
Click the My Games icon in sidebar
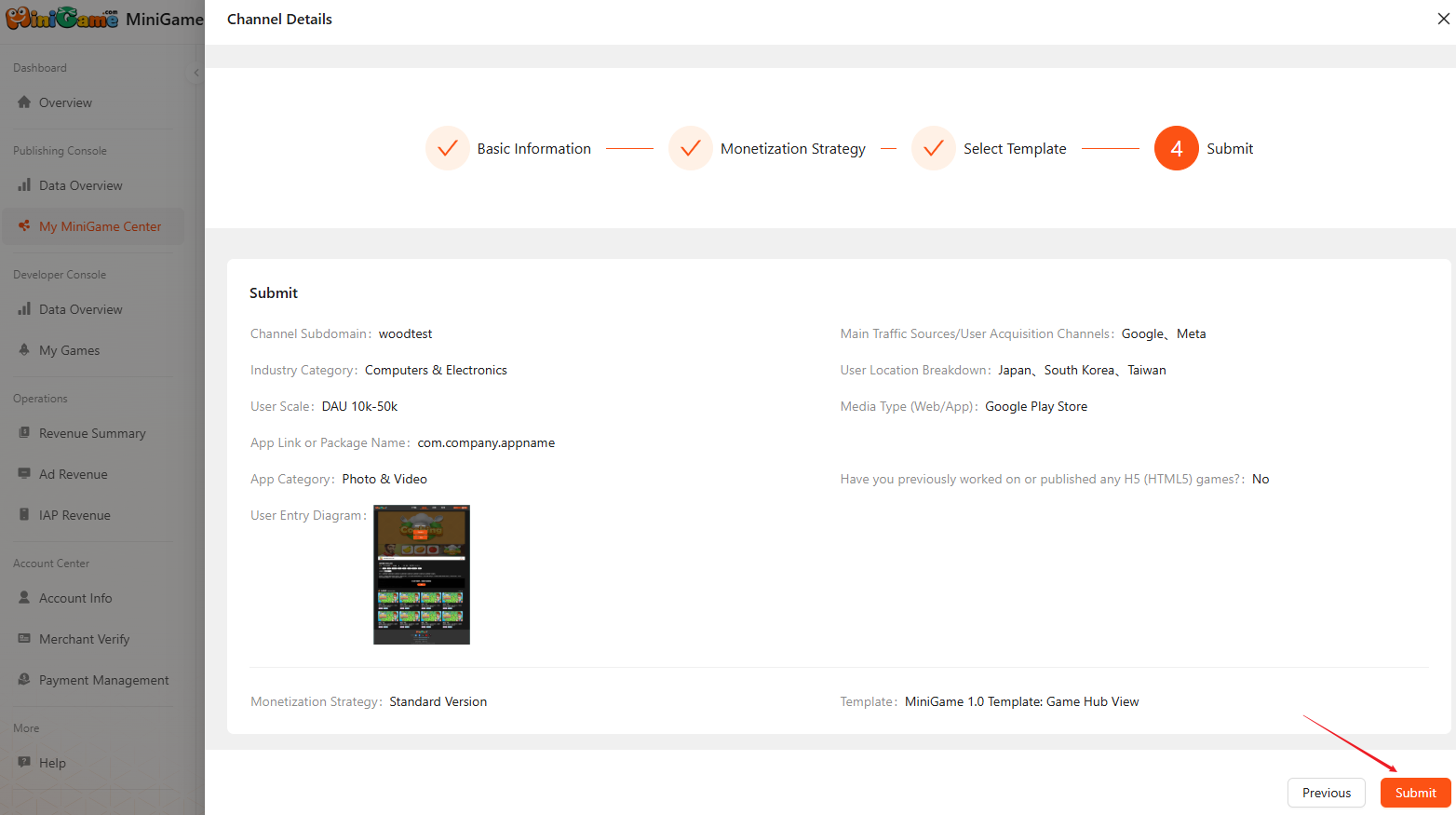pyautogui.click(x=24, y=350)
